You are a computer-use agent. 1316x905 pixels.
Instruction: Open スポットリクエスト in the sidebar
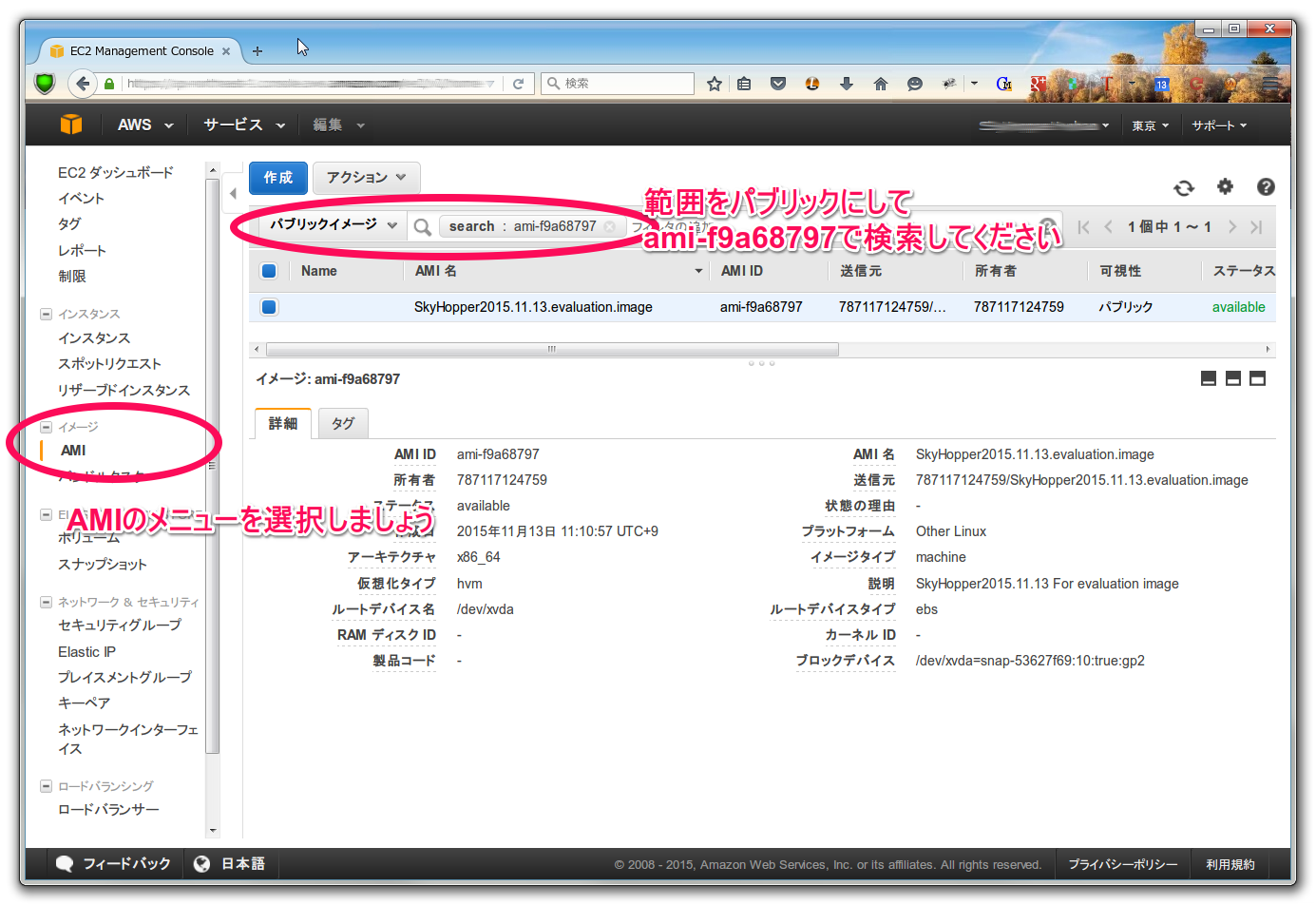pyautogui.click(x=109, y=363)
